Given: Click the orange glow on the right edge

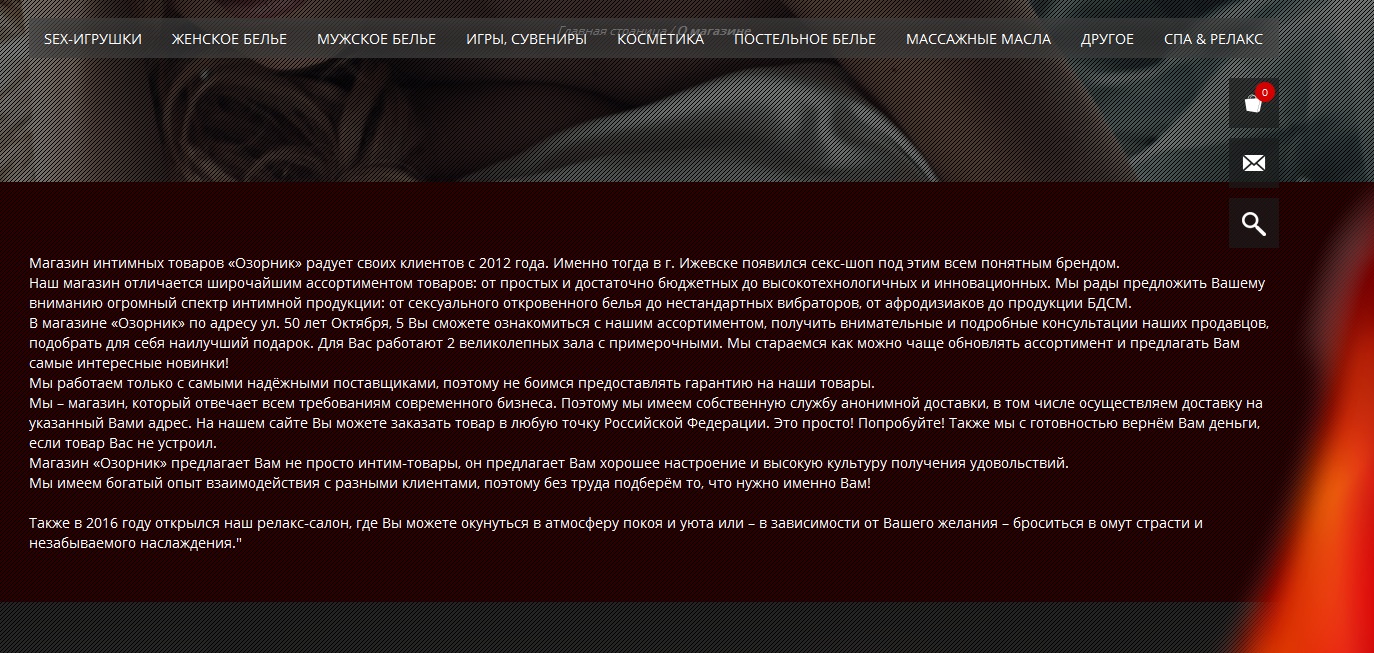Looking at the screenshot, I should pyautogui.click(x=1330, y=540).
